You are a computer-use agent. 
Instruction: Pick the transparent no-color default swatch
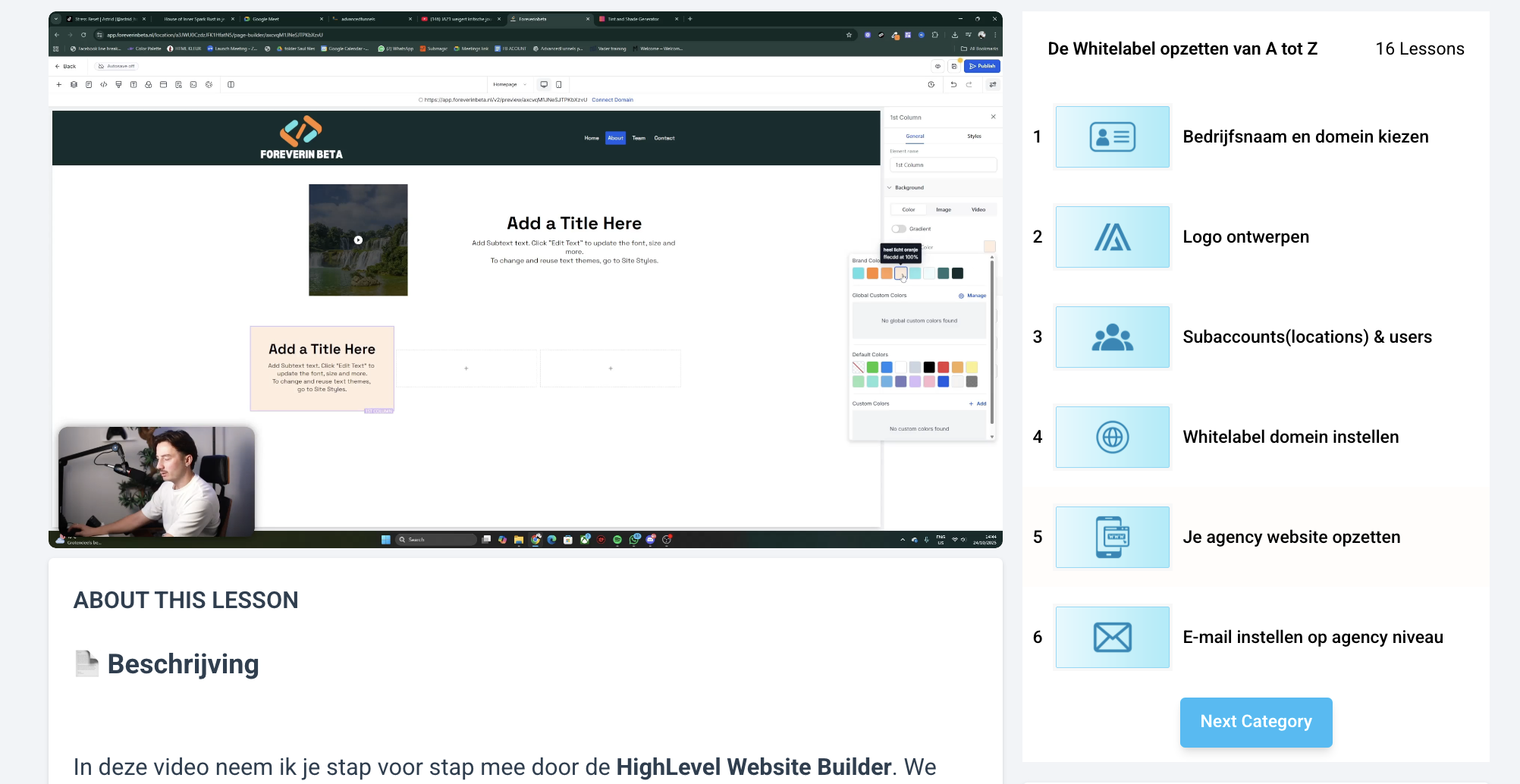coord(858,367)
